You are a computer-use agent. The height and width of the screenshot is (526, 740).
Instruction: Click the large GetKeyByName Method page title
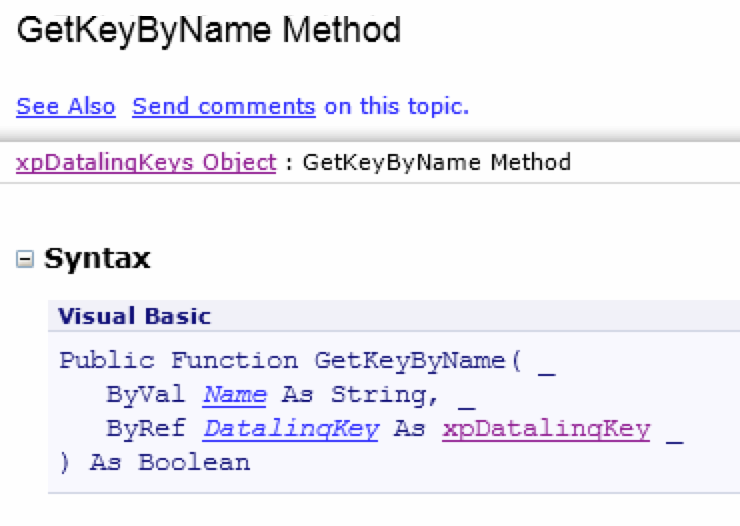pyautogui.click(x=209, y=31)
